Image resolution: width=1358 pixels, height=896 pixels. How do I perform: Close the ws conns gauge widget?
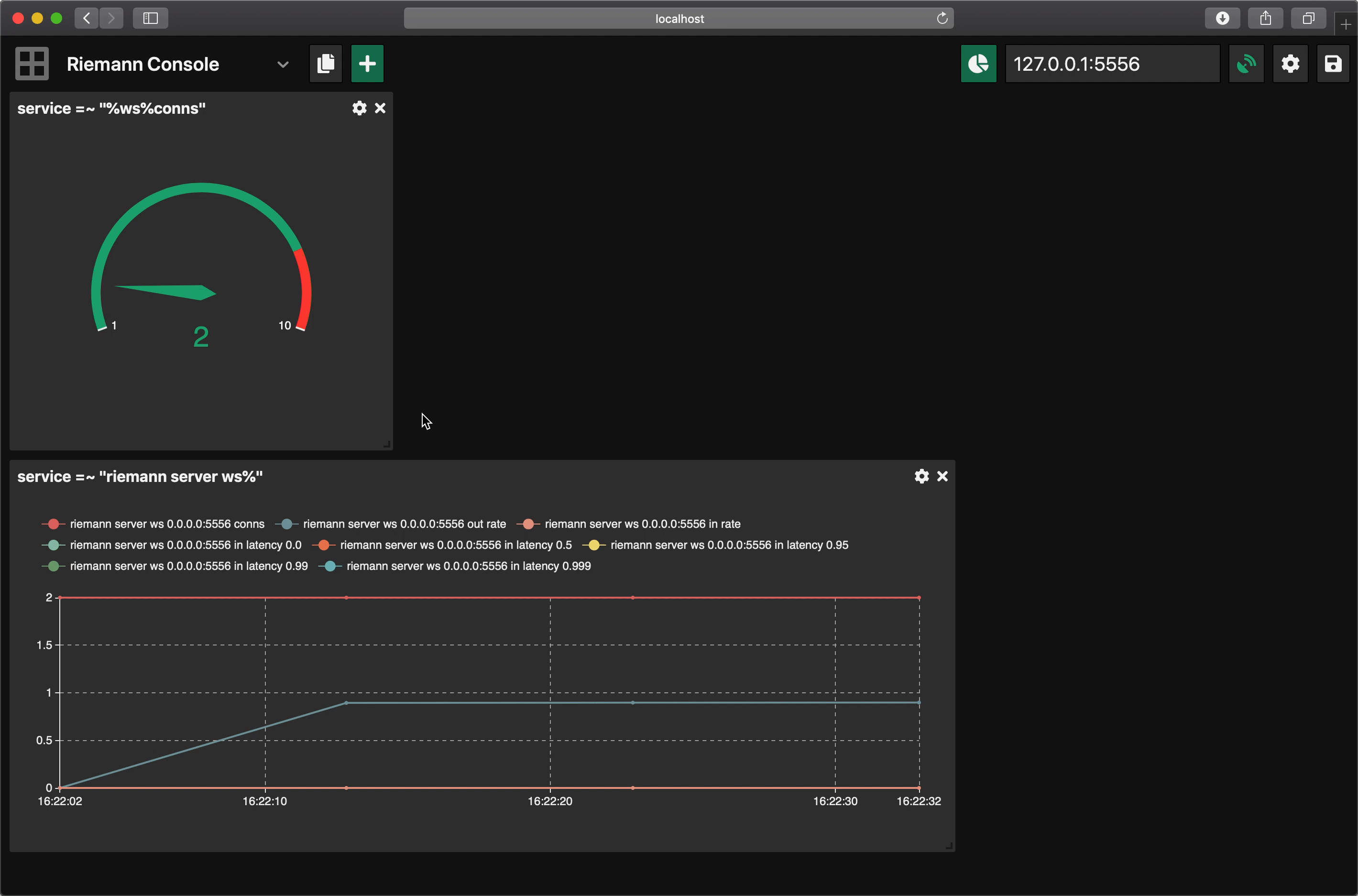coord(380,108)
